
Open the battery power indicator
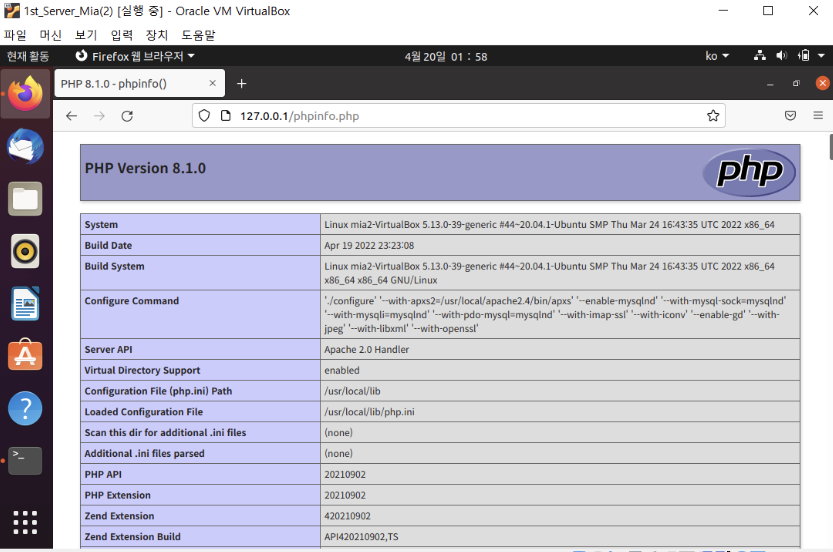click(804, 56)
